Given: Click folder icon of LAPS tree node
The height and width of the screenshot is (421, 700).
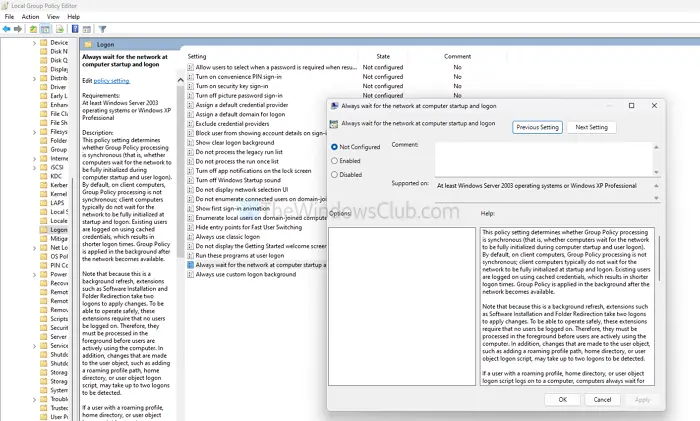Looking at the screenshot, I should pos(43,203).
